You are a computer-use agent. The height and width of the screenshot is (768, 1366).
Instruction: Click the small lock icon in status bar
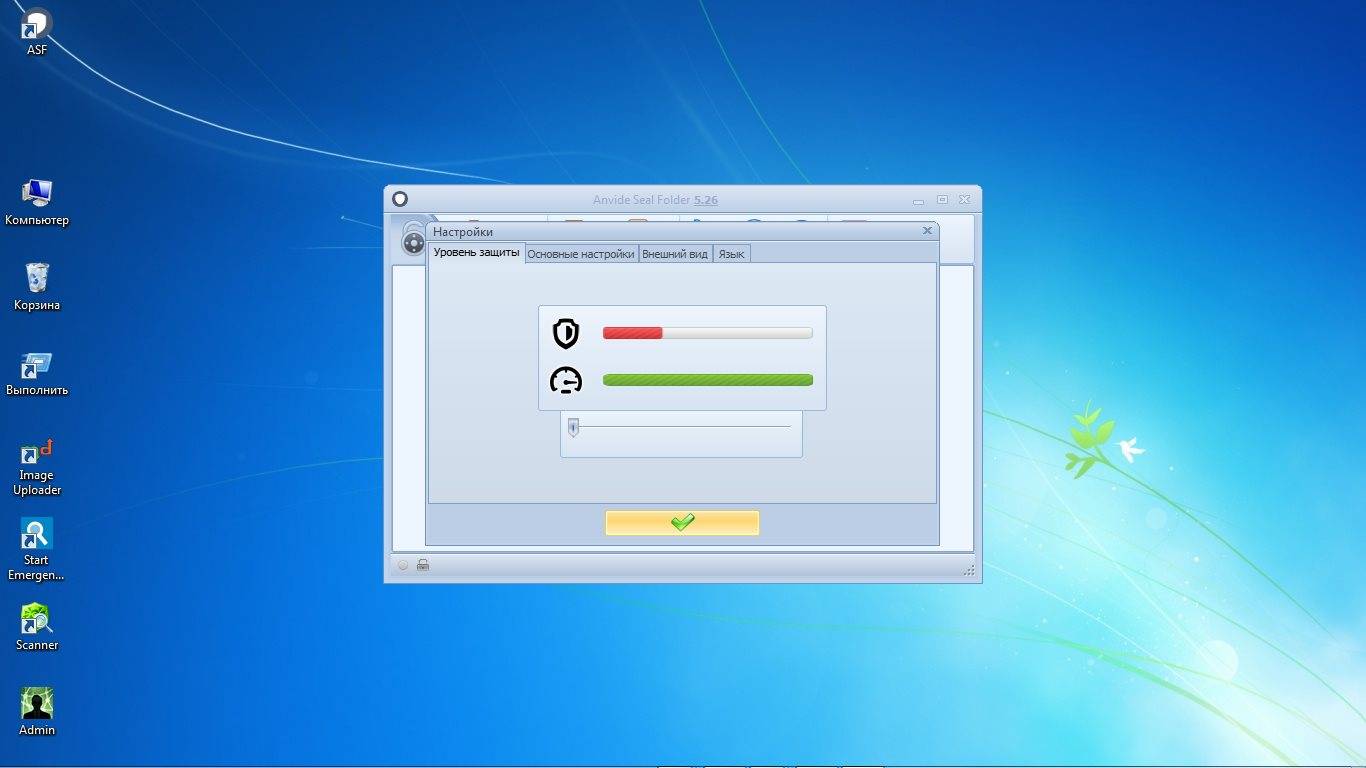[423, 565]
